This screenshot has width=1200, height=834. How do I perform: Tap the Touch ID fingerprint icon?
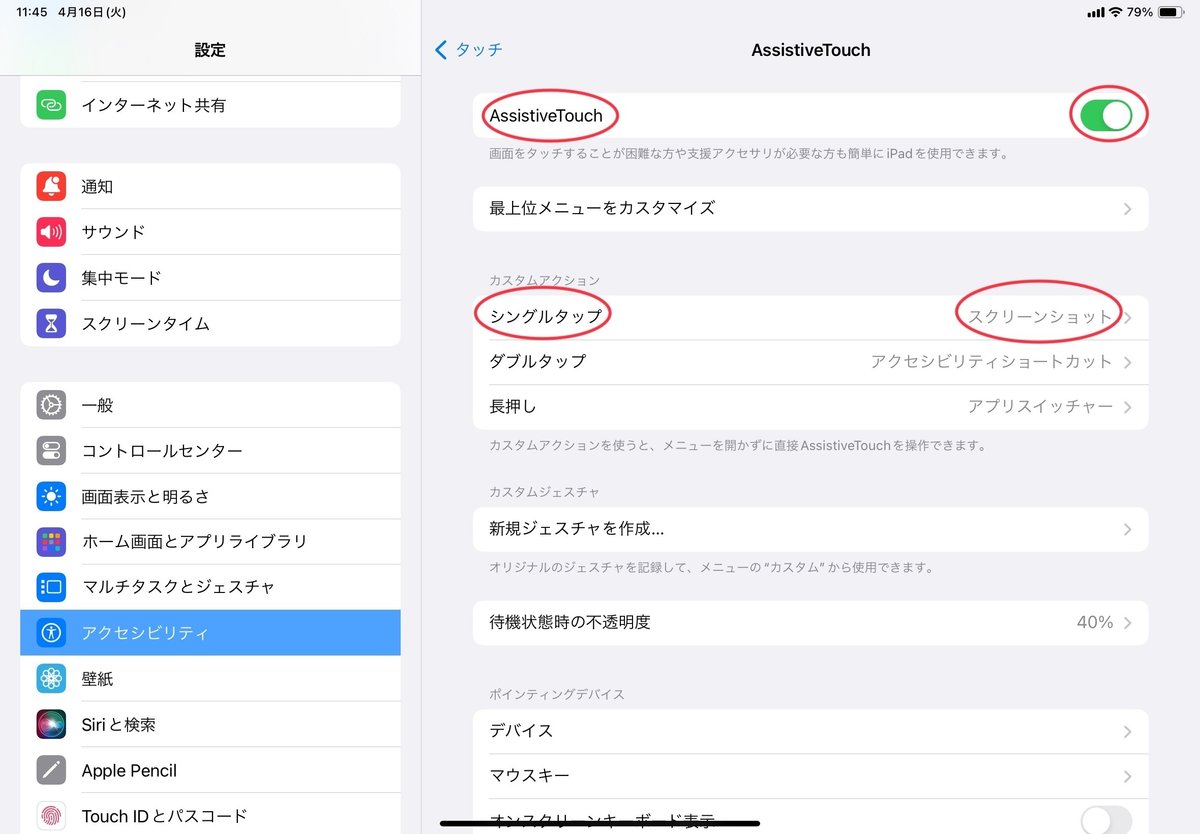pos(51,816)
